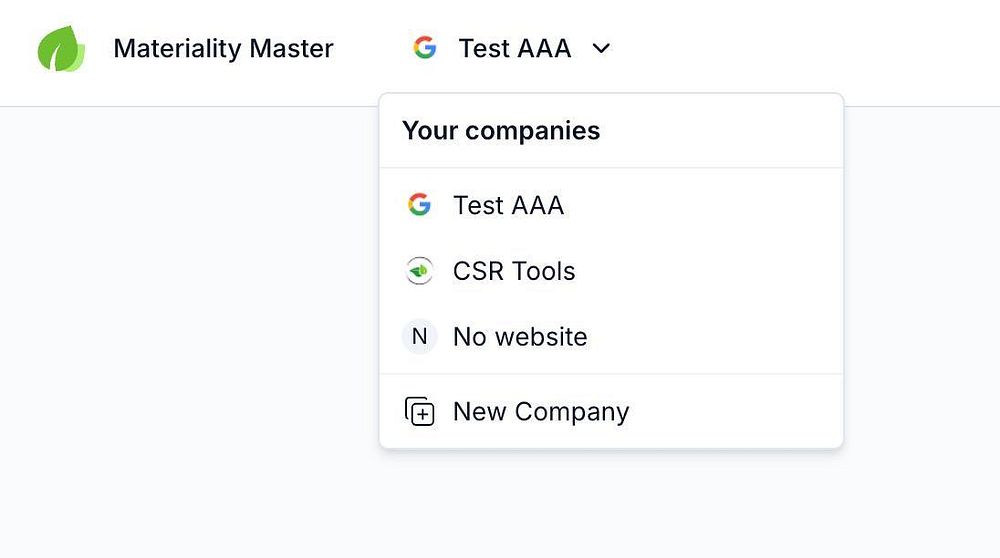This screenshot has width=1000, height=558.
Task: Click blank space right of New Company row
Action: tap(740, 412)
